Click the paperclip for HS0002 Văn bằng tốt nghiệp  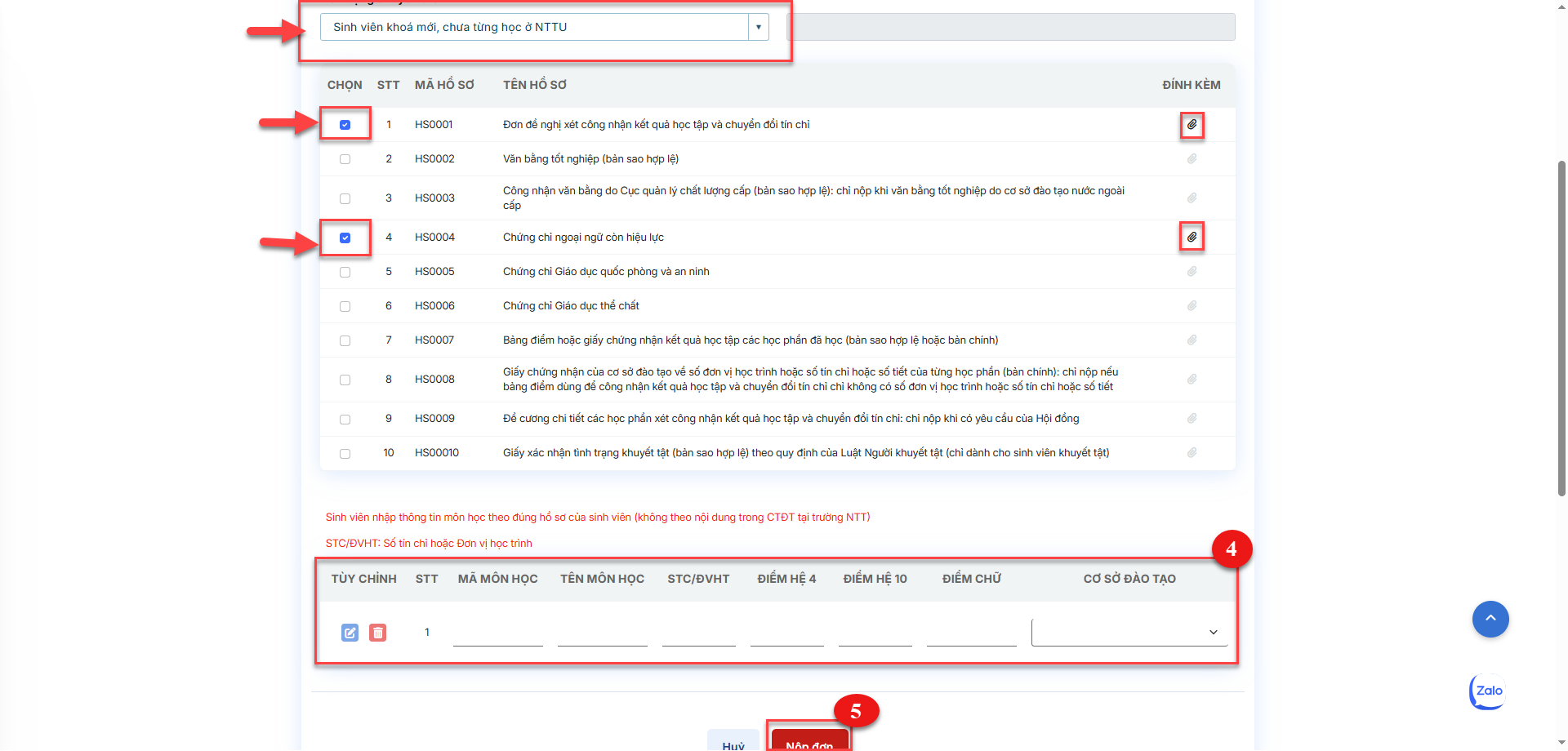1192,159
